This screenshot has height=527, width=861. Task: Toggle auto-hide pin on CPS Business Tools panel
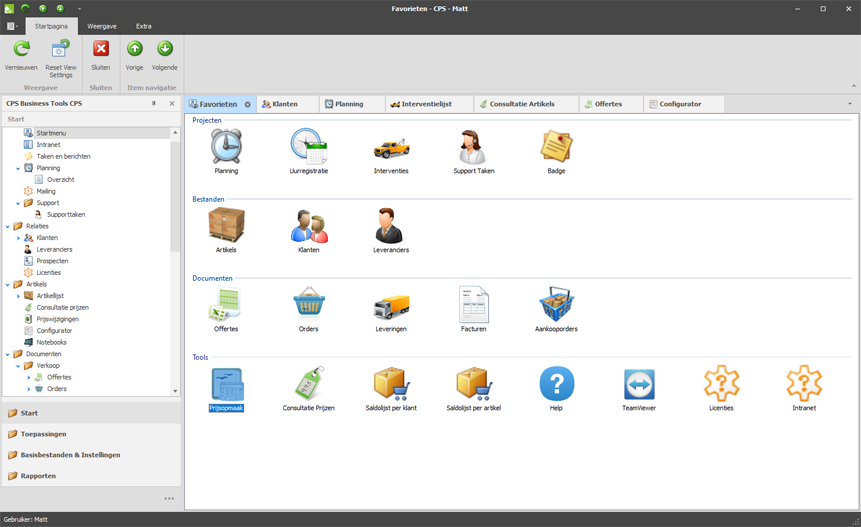pos(154,104)
